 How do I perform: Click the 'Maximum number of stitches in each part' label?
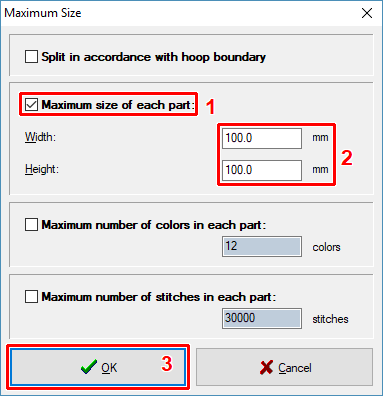tap(159, 297)
